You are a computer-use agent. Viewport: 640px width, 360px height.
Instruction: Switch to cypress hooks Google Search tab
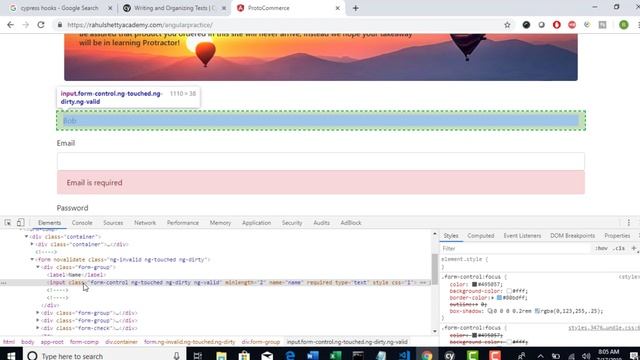click(60, 8)
